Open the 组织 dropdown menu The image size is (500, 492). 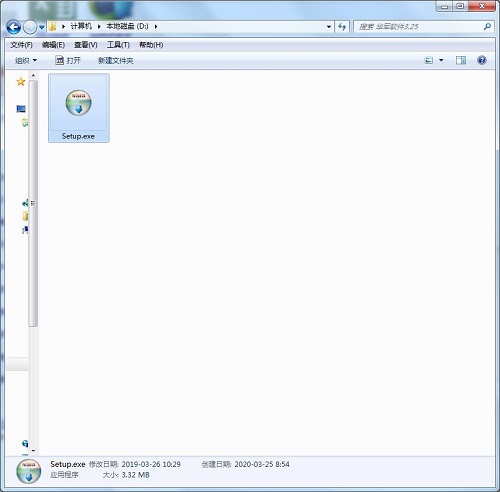(26, 61)
